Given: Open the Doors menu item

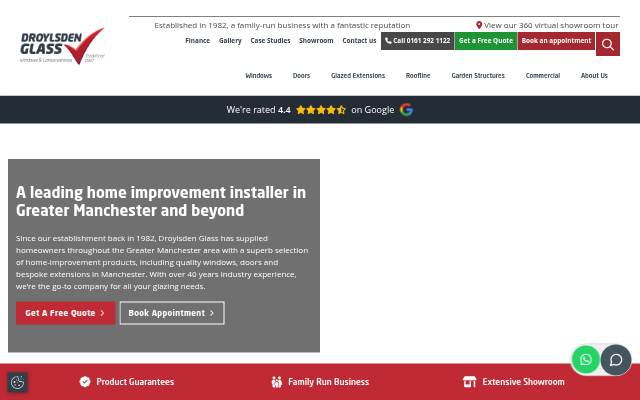Looking at the screenshot, I should click(301, 76).
